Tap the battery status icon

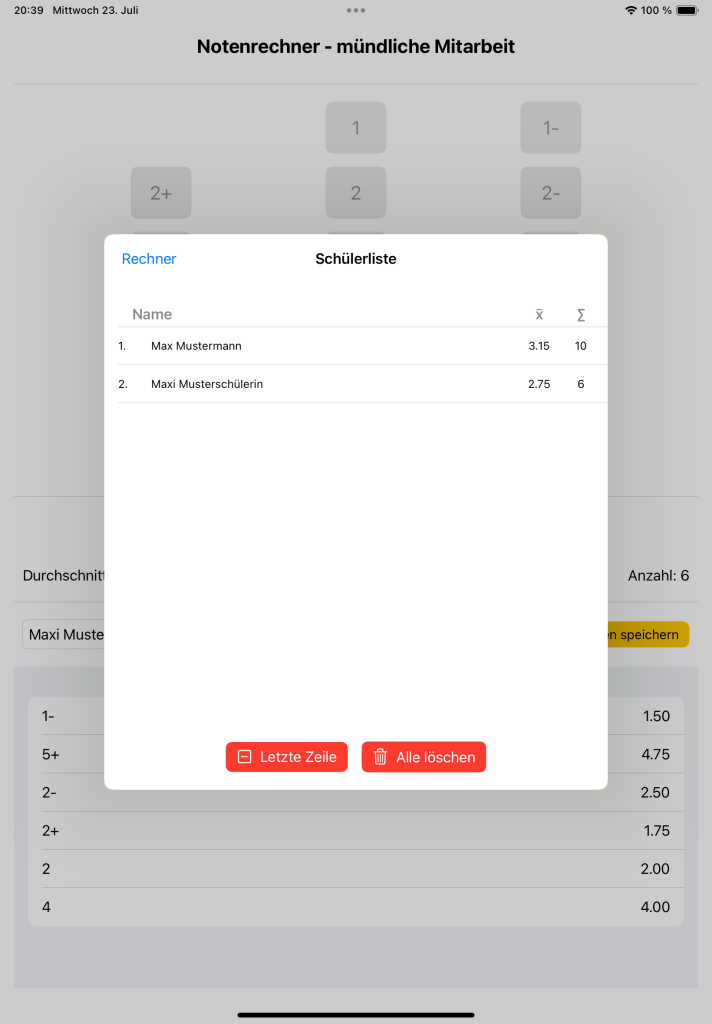click(x=687, y=10)
